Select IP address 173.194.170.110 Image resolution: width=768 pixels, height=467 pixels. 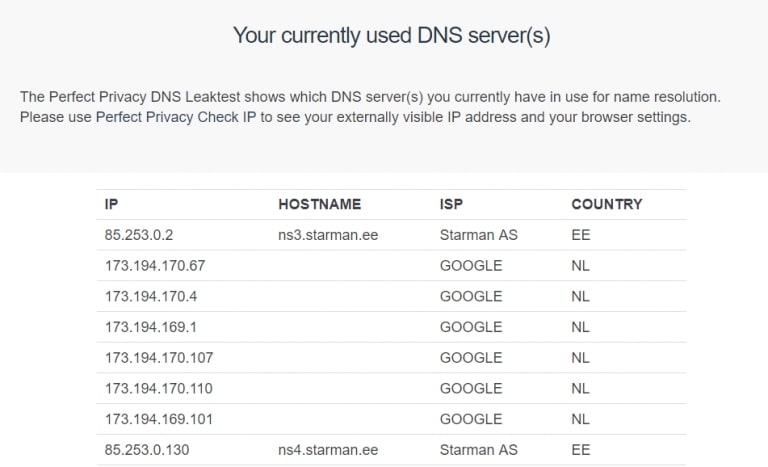(x=159, y=388)
